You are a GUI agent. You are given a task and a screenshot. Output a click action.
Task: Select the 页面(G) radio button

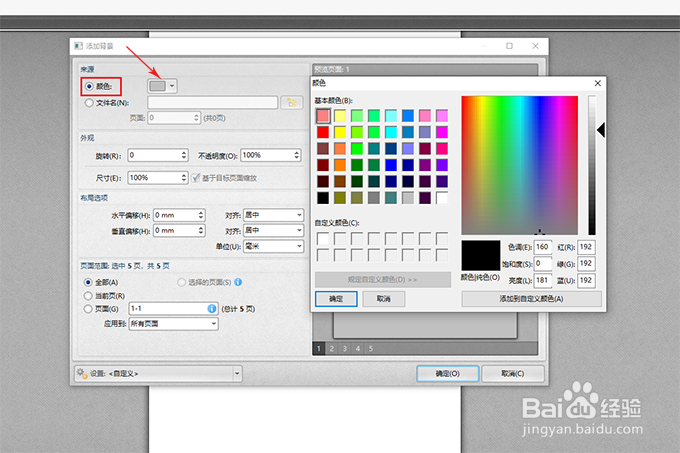pos(88,309)
